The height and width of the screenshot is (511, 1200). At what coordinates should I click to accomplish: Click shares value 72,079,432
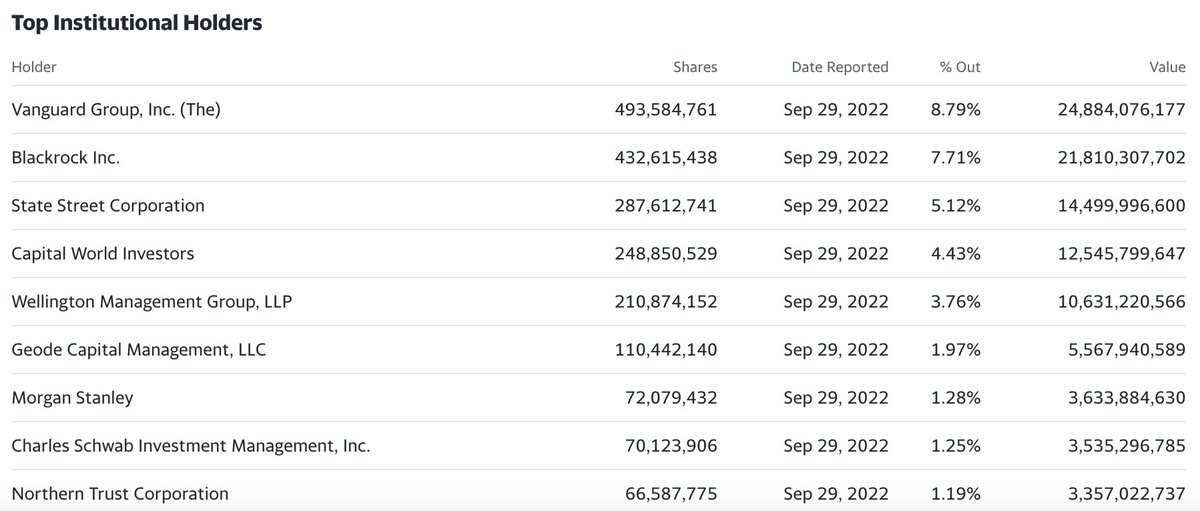point(671,398)
